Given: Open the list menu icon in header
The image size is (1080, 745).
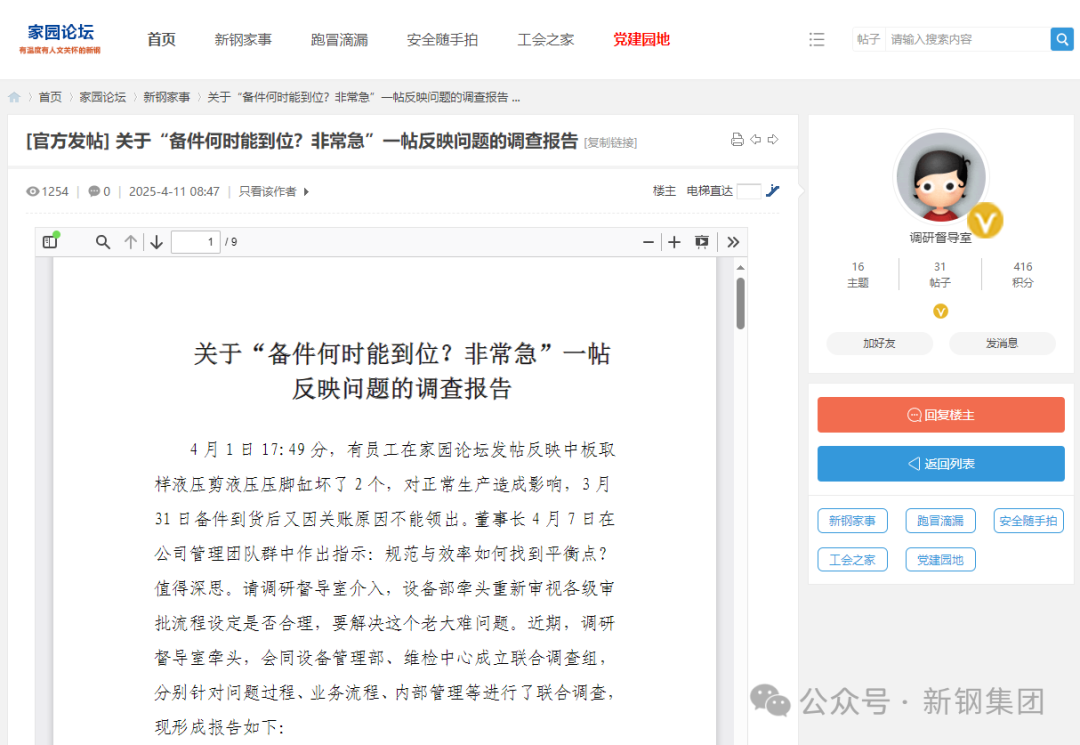Looking at the screenshot, I should pos(817,39).
